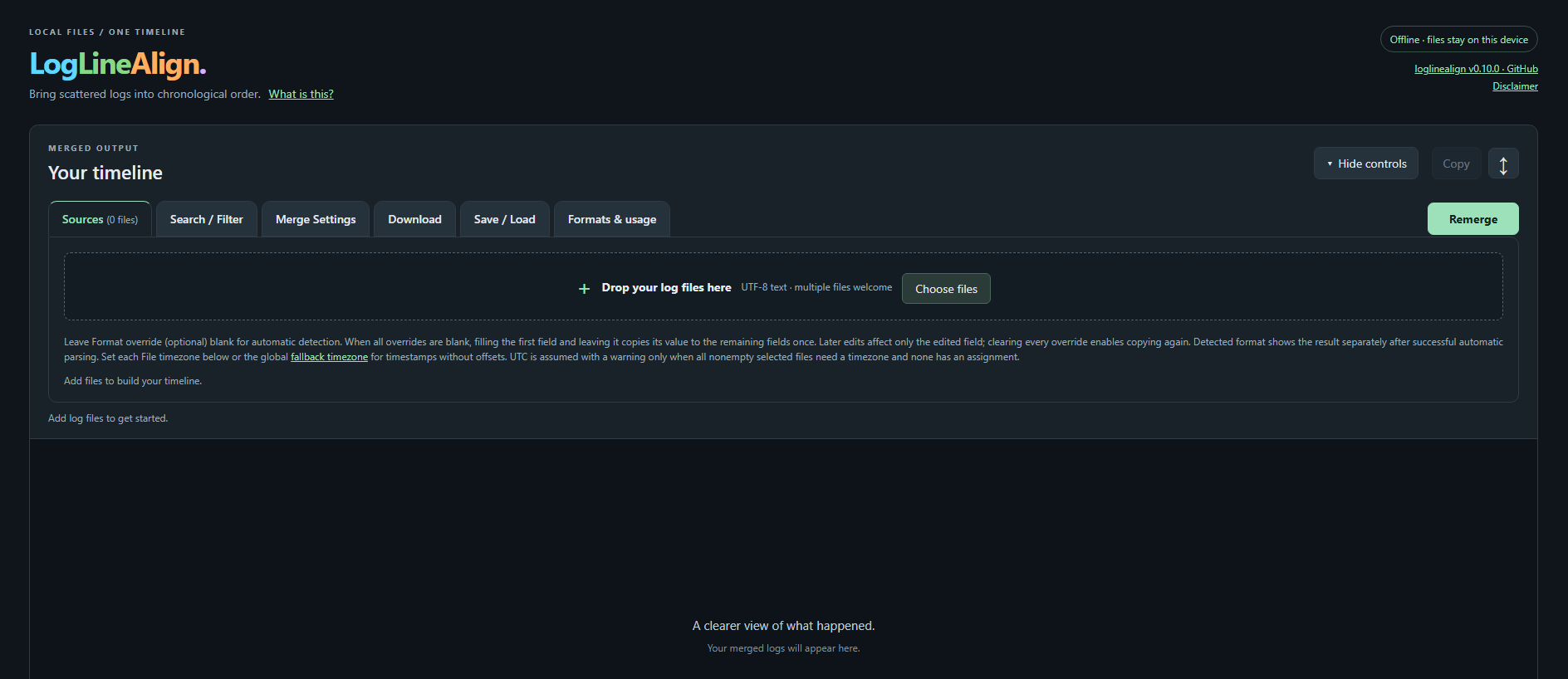Image resolution: width=1568 pixels, height=679 pixels.
Task: Click 'UTF-8 text · multiple files welcome' text
Action: tap(816, 287)
